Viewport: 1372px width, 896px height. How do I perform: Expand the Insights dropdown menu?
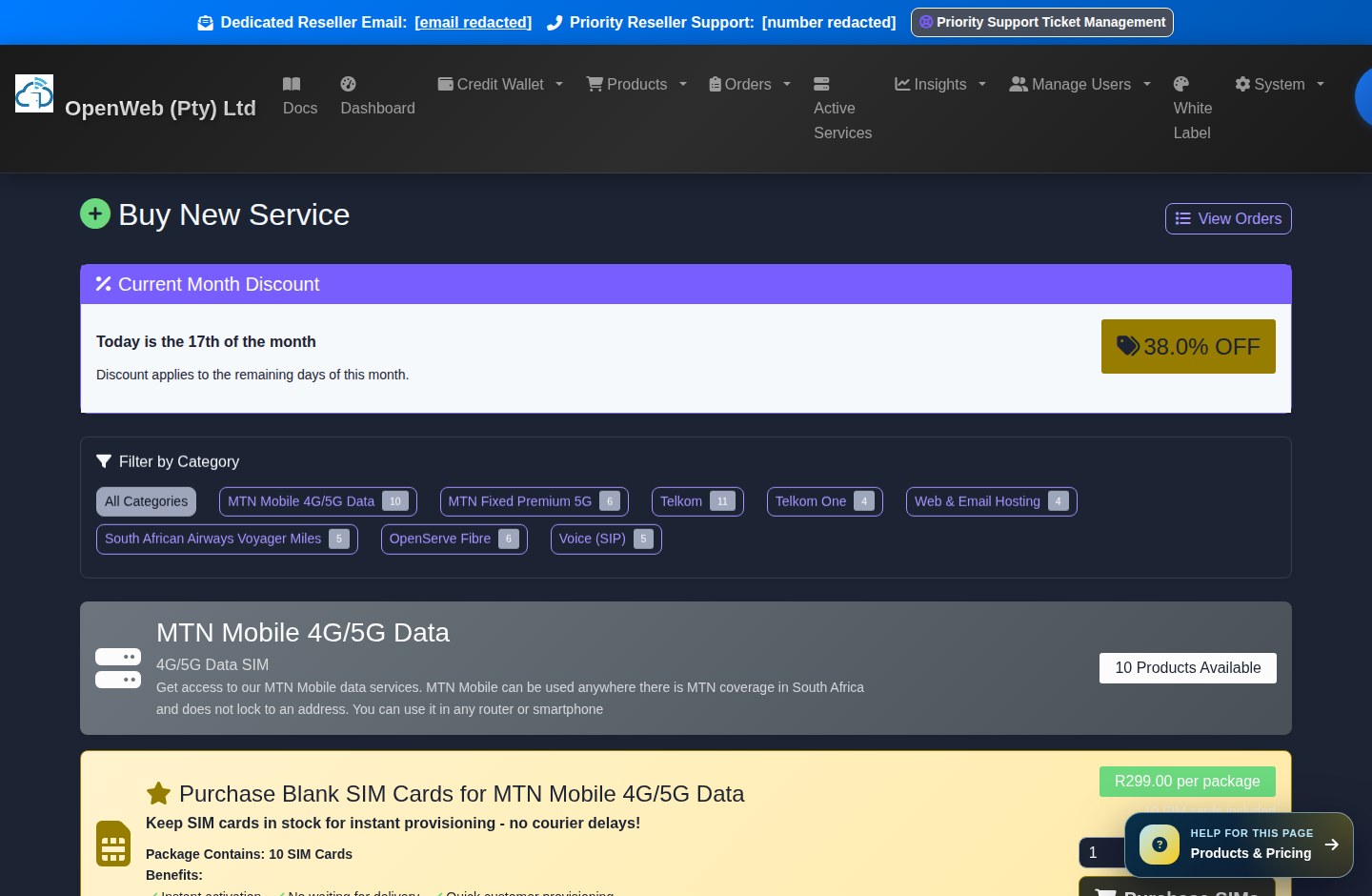coord(982,84)
